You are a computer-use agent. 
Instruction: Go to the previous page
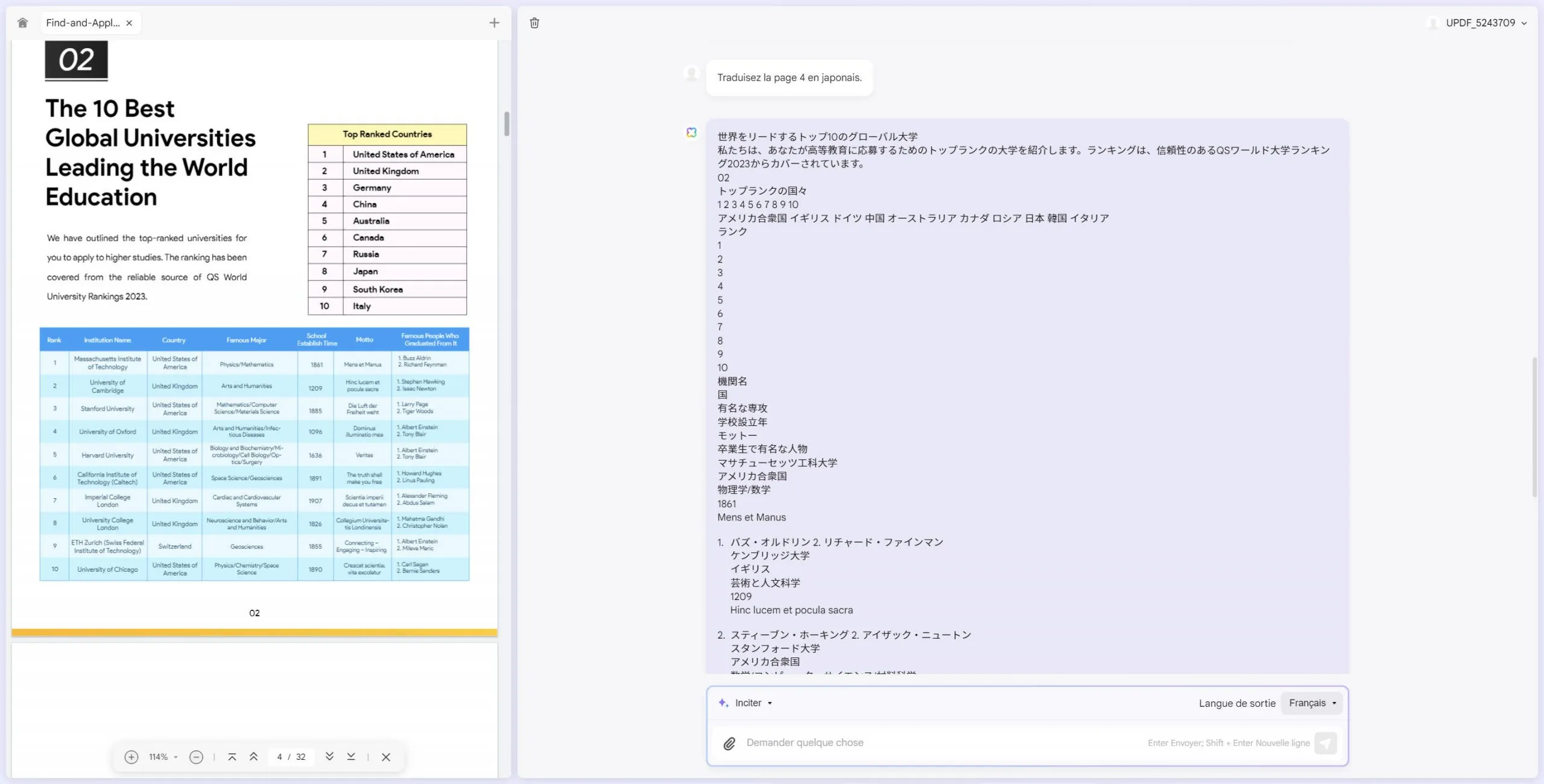point(253,757)
